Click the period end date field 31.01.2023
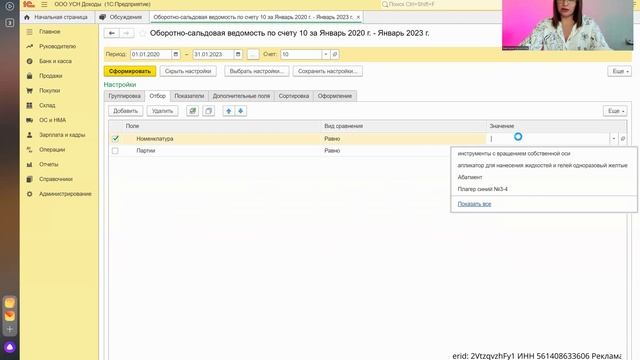The height and width of the screenshot is (360, 640). 213,54
